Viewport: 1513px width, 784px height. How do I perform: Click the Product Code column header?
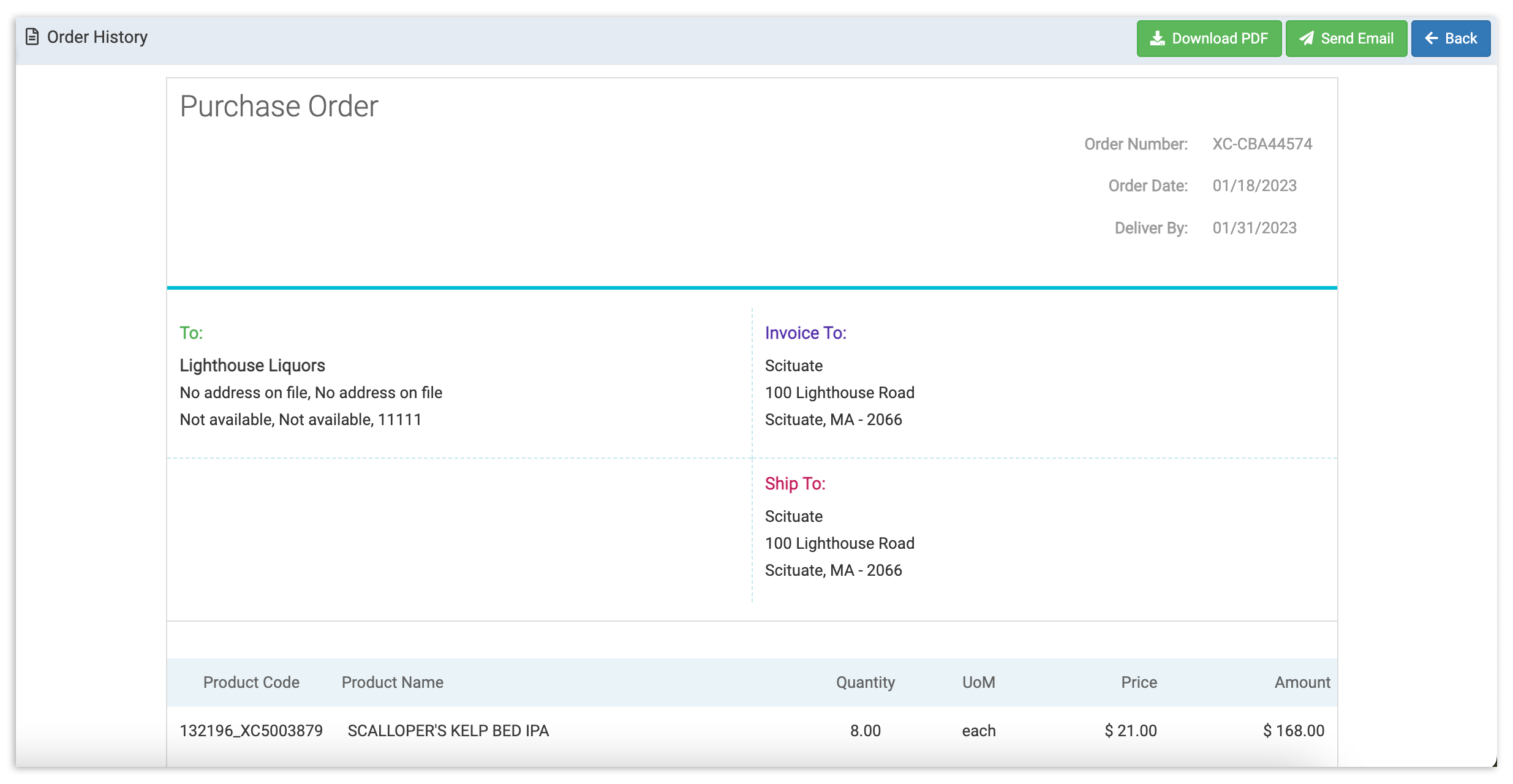pos(251,682)
